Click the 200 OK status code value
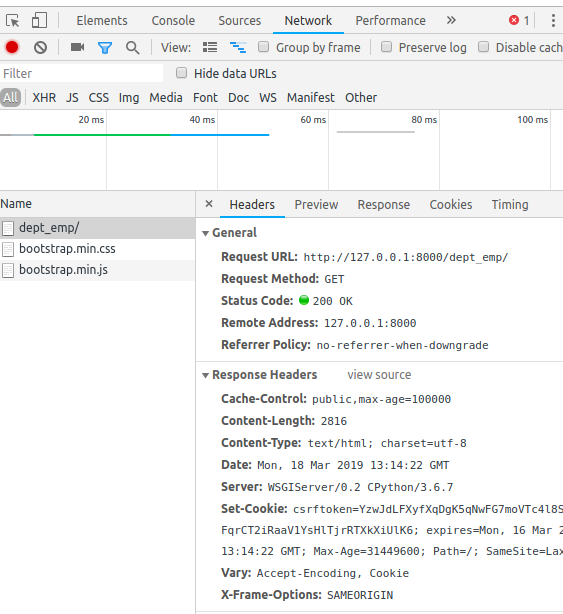This screenshot has width=563, height=614. pos(332,301)
